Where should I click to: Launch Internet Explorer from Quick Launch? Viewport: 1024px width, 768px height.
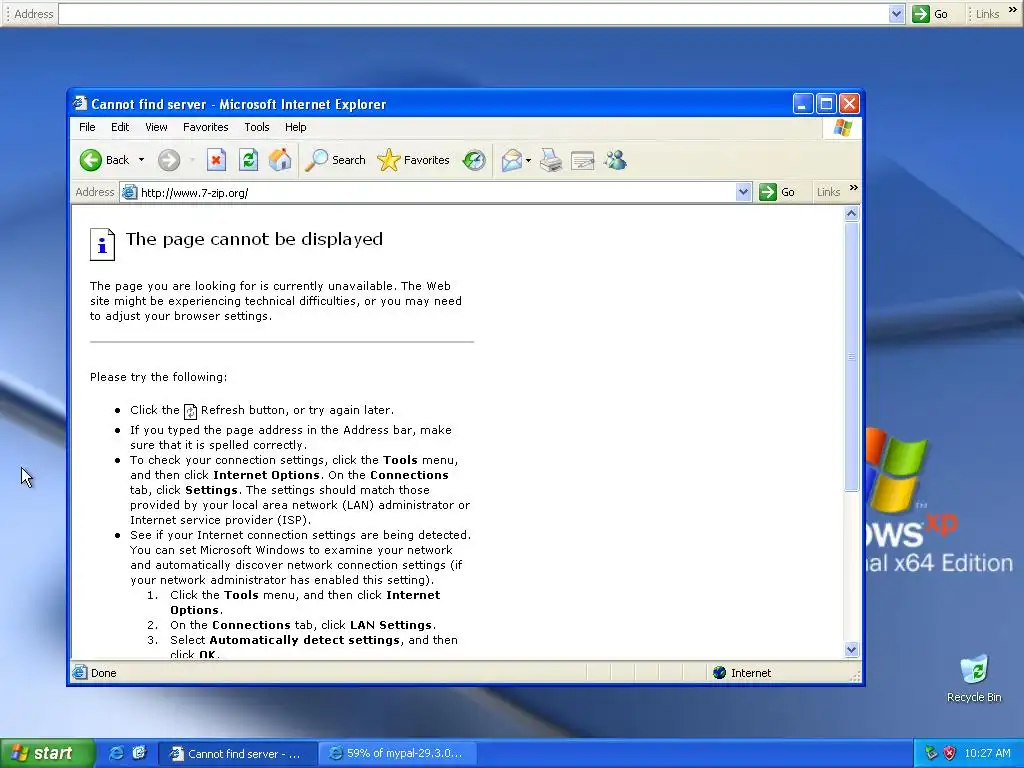[x=116, y=753]
